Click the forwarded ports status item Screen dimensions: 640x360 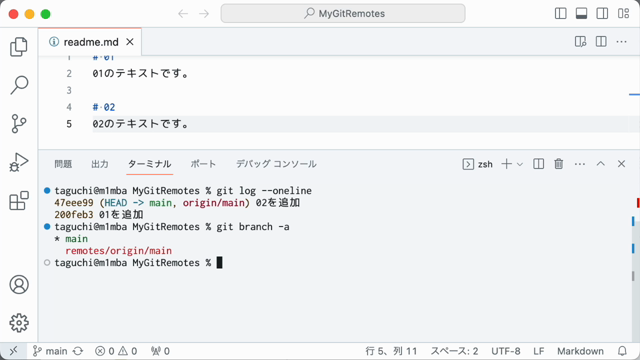160,351
